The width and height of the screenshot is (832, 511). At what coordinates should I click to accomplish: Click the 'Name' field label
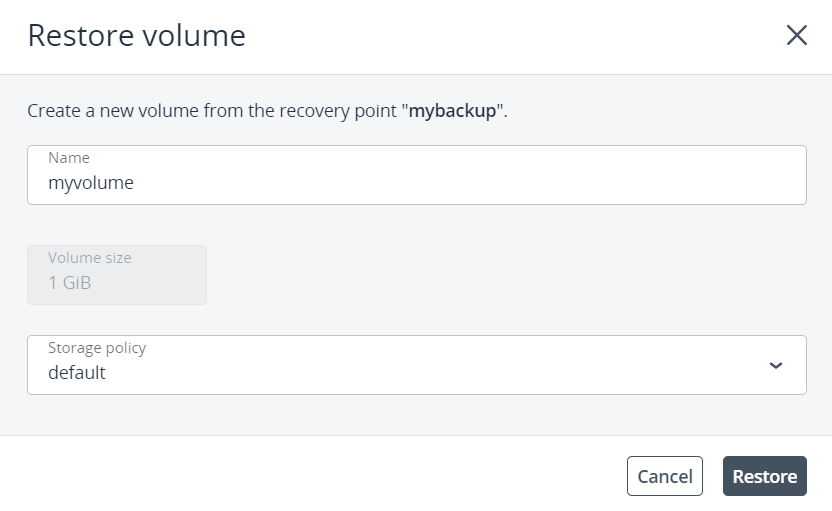click(x=69, y=158)
